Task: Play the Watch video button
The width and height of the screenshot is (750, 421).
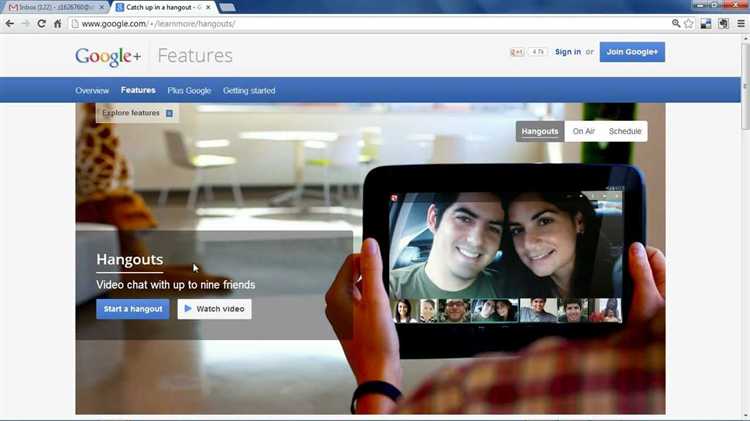Action: coord(214,309)
